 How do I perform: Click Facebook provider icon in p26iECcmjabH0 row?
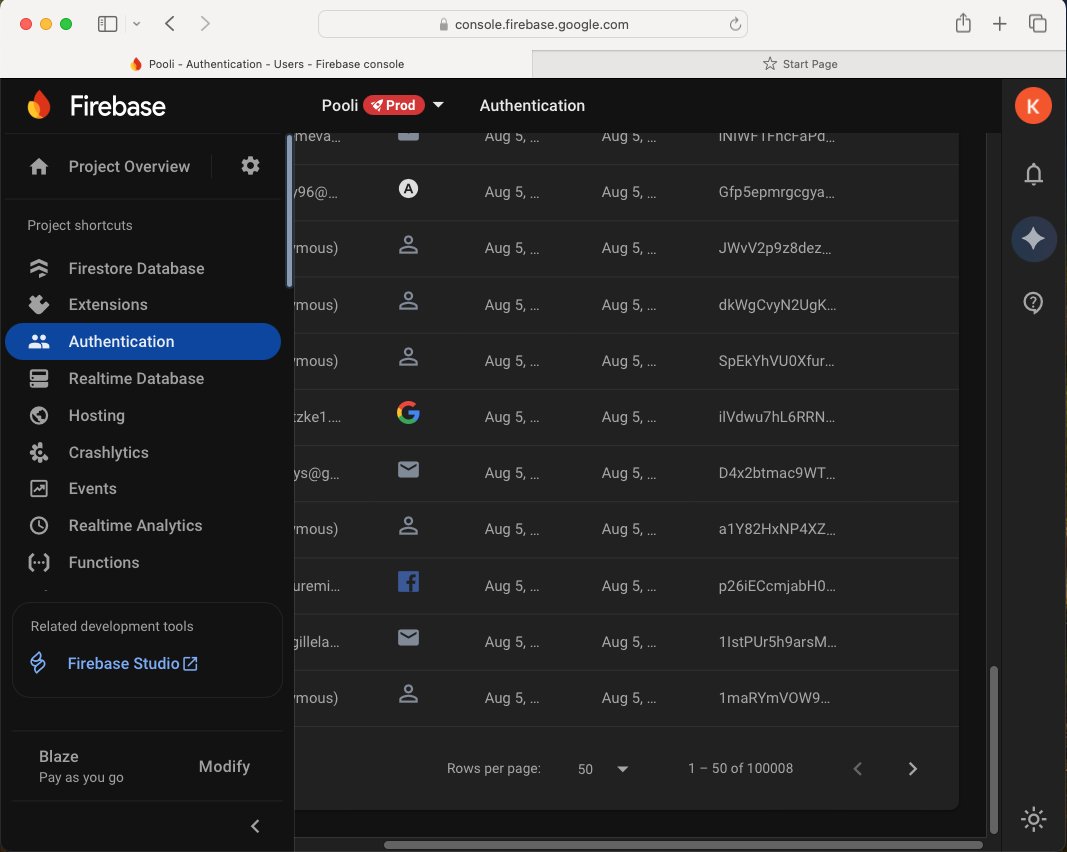[408, 582]
